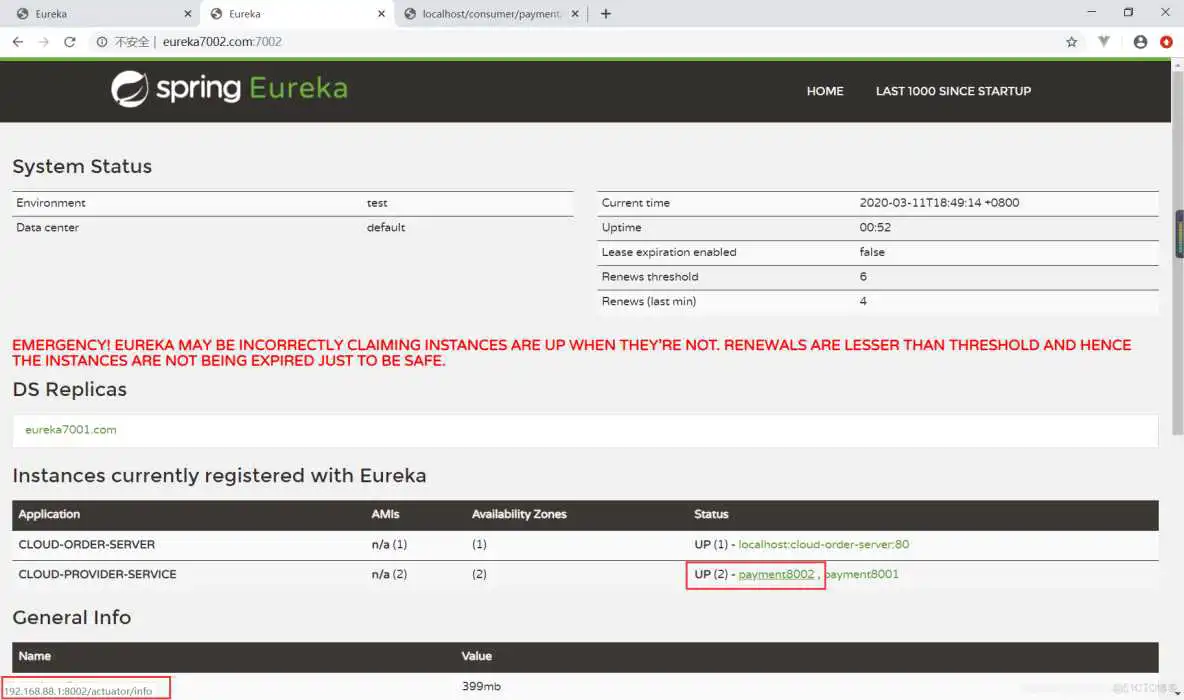Open the user profile icon
This screenshot has height=700, width=1184.
point(1140,42)
